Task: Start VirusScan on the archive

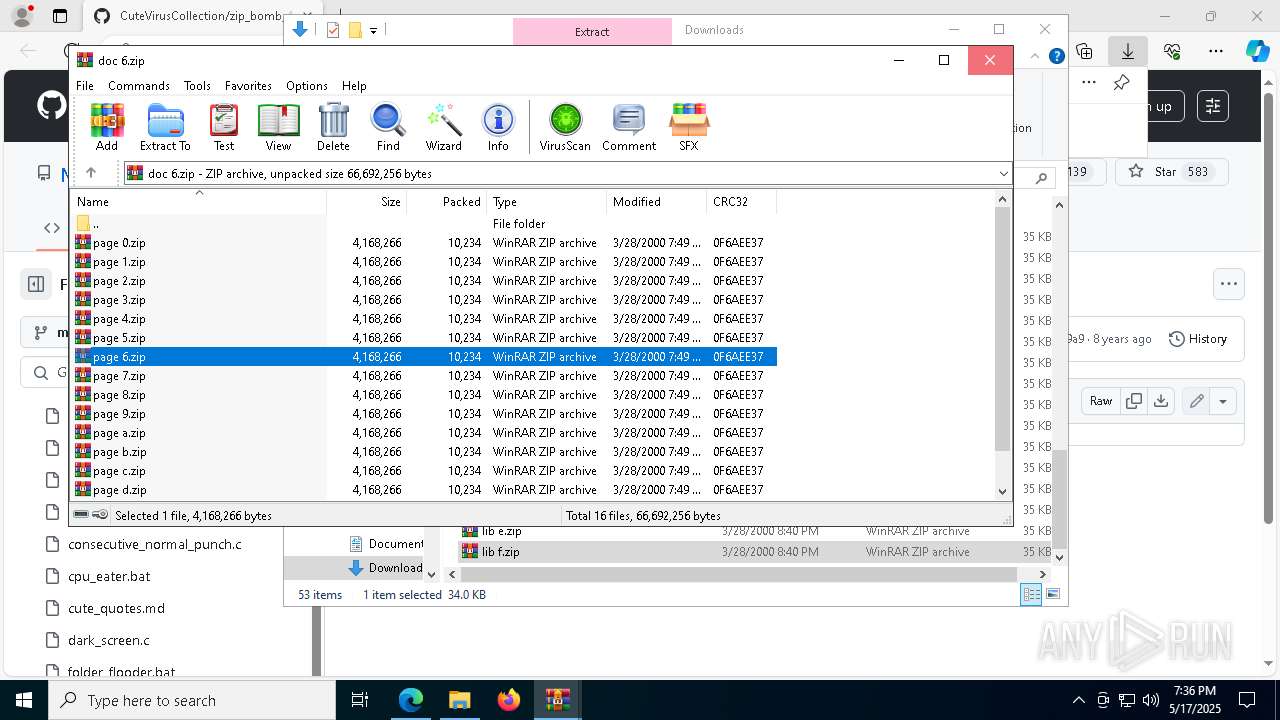Action: coord(565,127)
